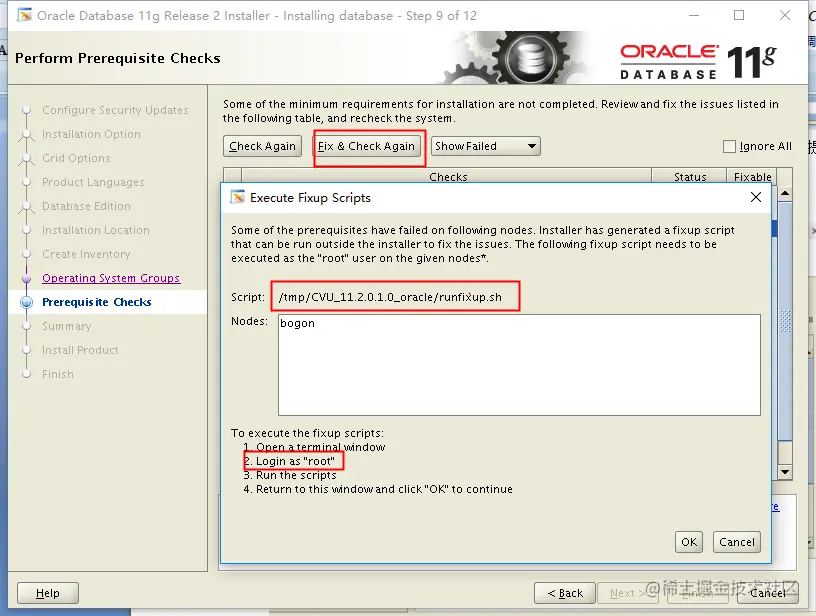Click Product Languages step
Viewport: 816px width, 616px height.
(93, 182)
